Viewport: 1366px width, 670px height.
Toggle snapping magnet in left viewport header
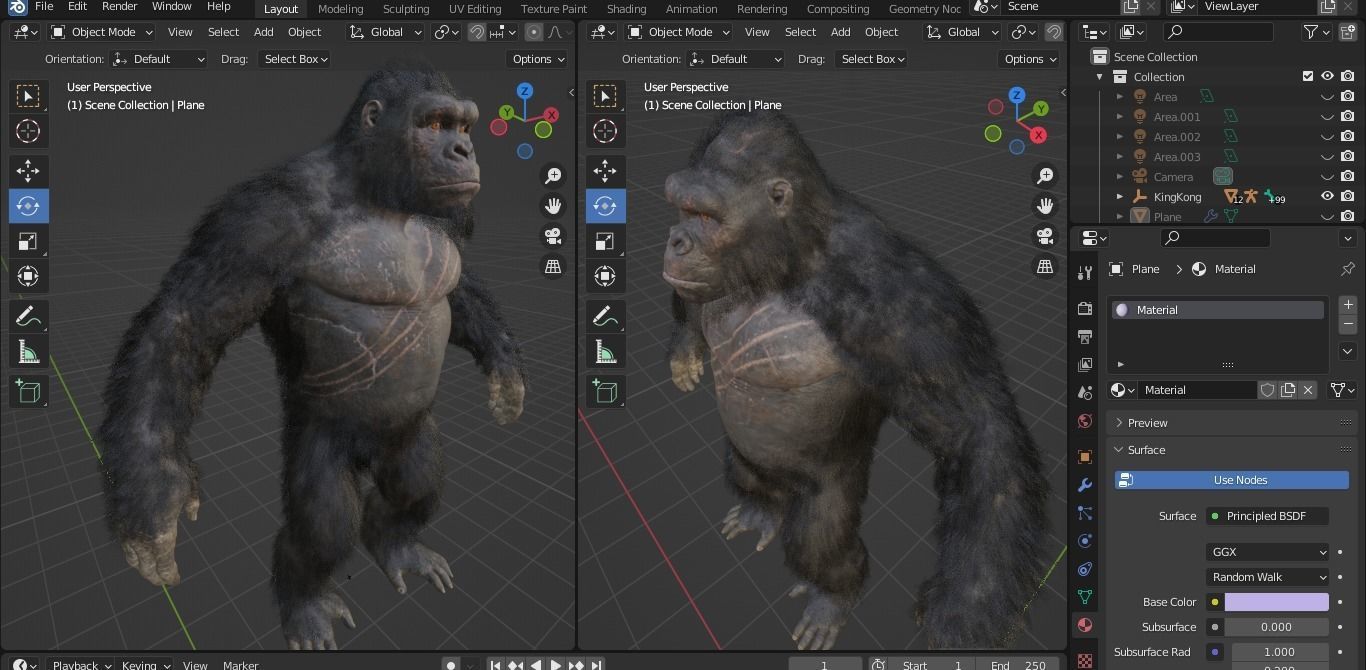coord(477,32)
